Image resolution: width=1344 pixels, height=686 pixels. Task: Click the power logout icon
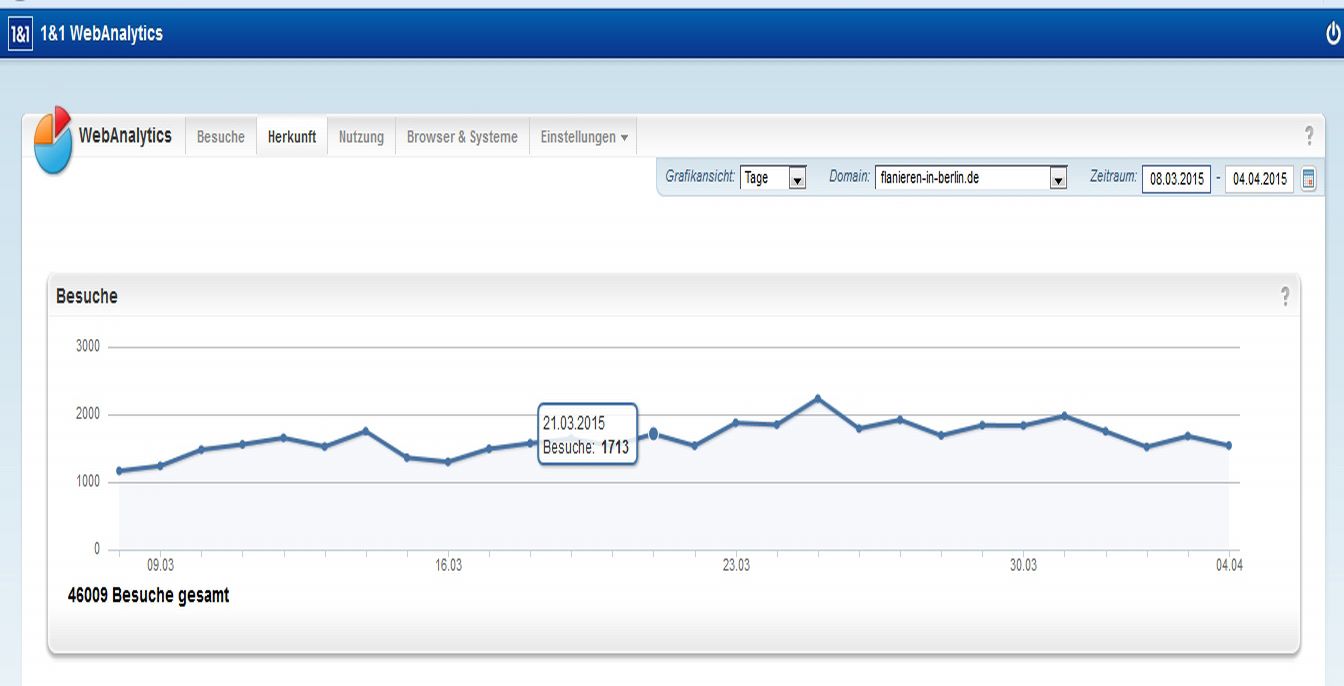point(1332,34)
